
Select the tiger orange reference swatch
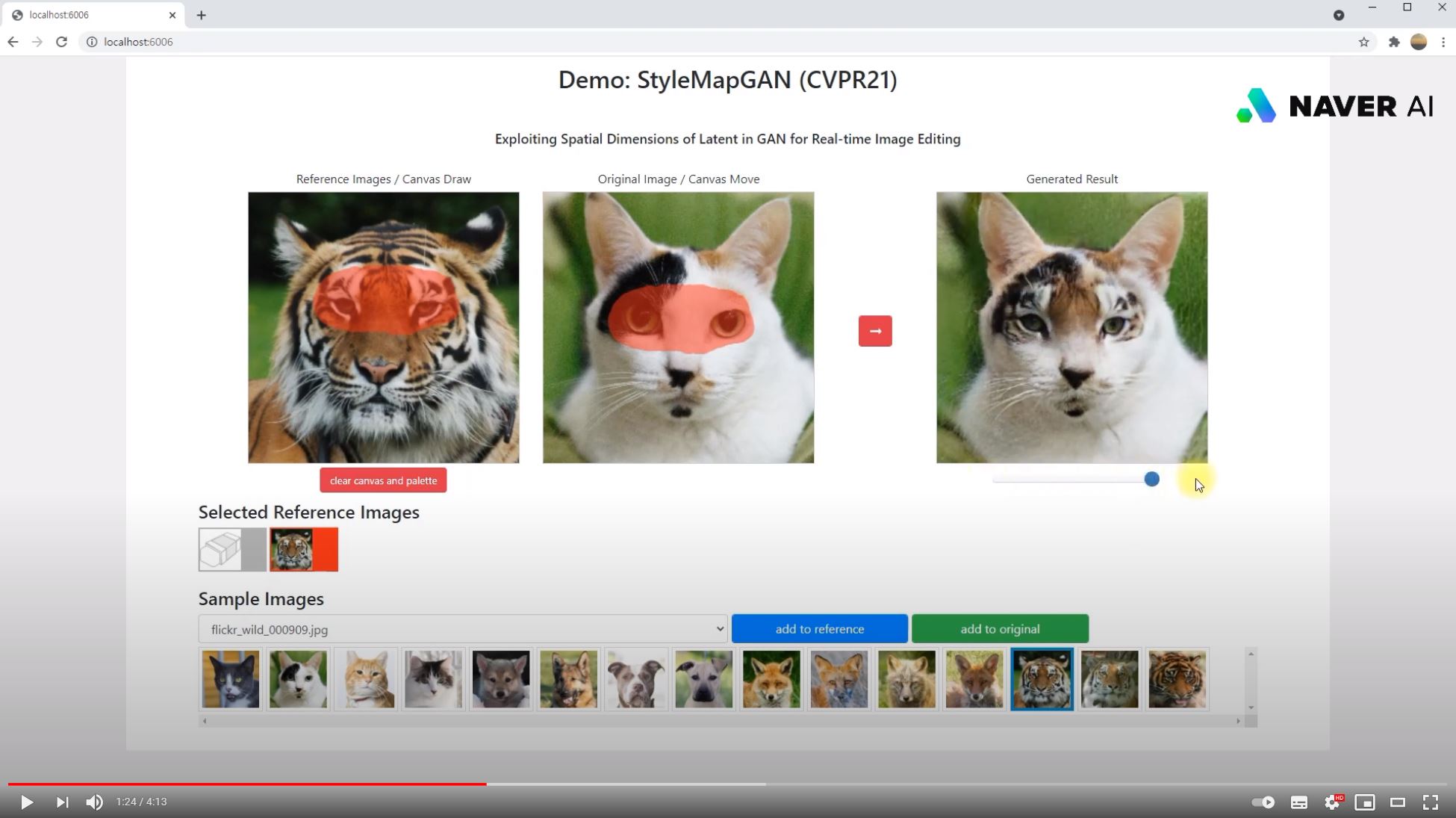point(304,550)
